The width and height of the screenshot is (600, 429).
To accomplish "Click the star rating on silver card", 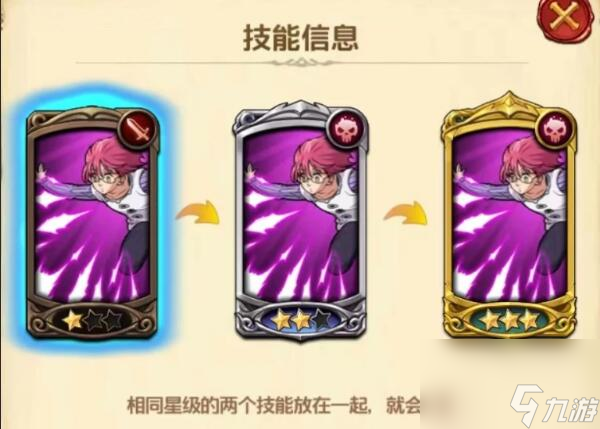I will coord(302,320).
